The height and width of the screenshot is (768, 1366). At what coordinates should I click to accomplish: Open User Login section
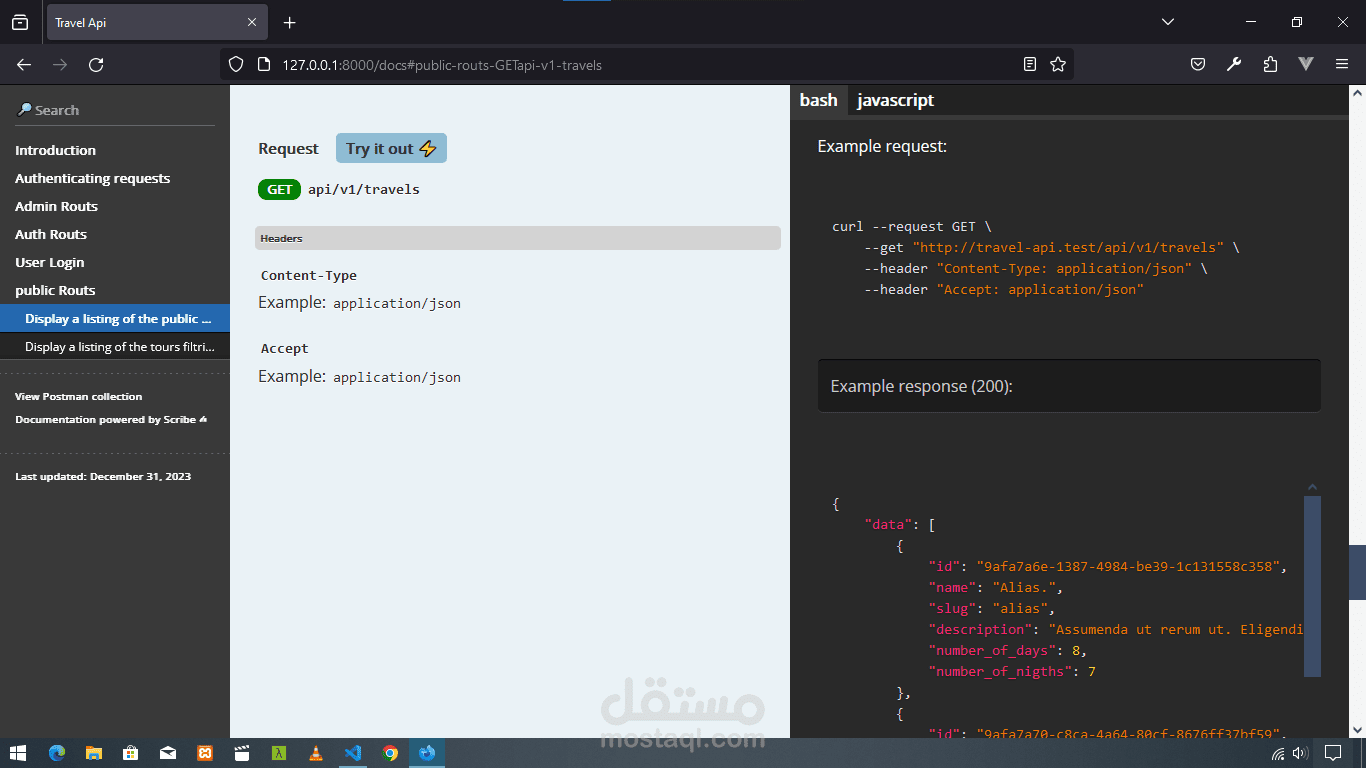50,262
